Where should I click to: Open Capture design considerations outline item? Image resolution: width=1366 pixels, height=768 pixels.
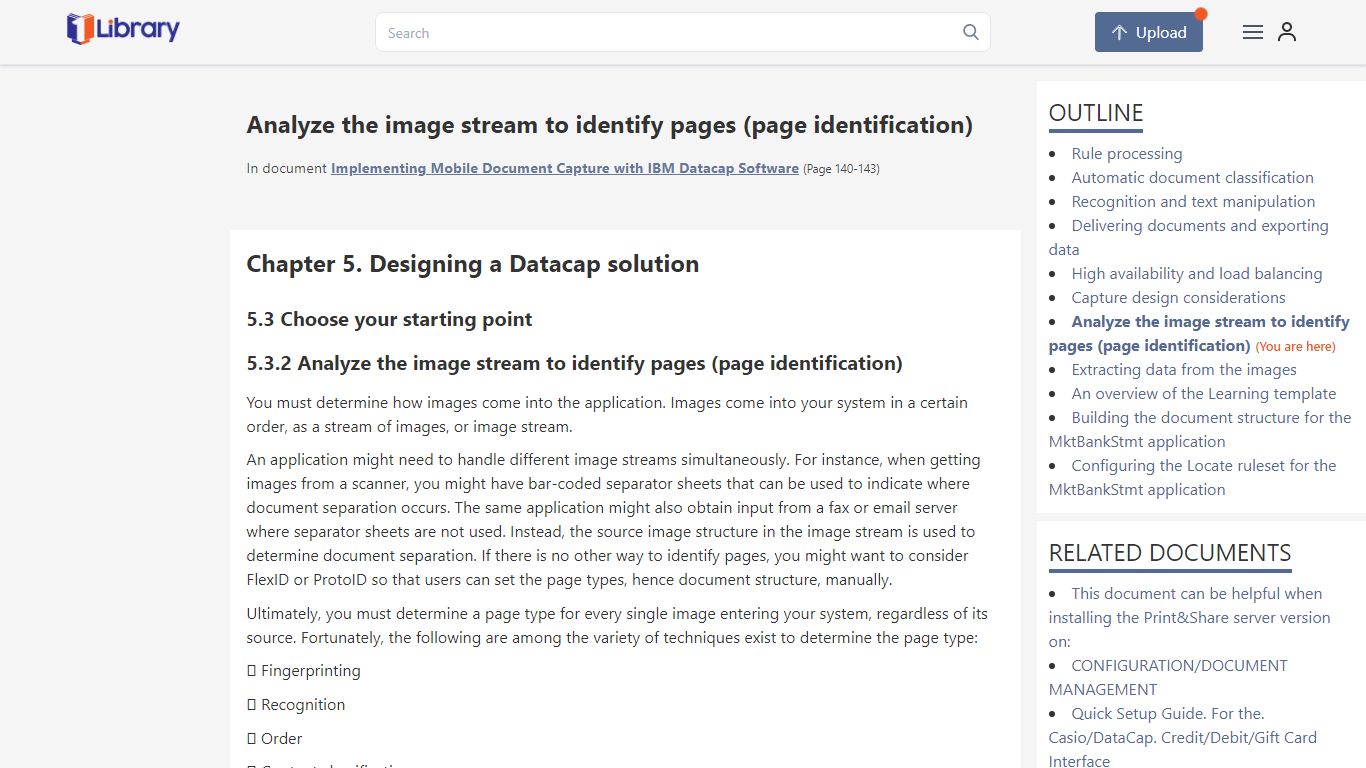1178,297
